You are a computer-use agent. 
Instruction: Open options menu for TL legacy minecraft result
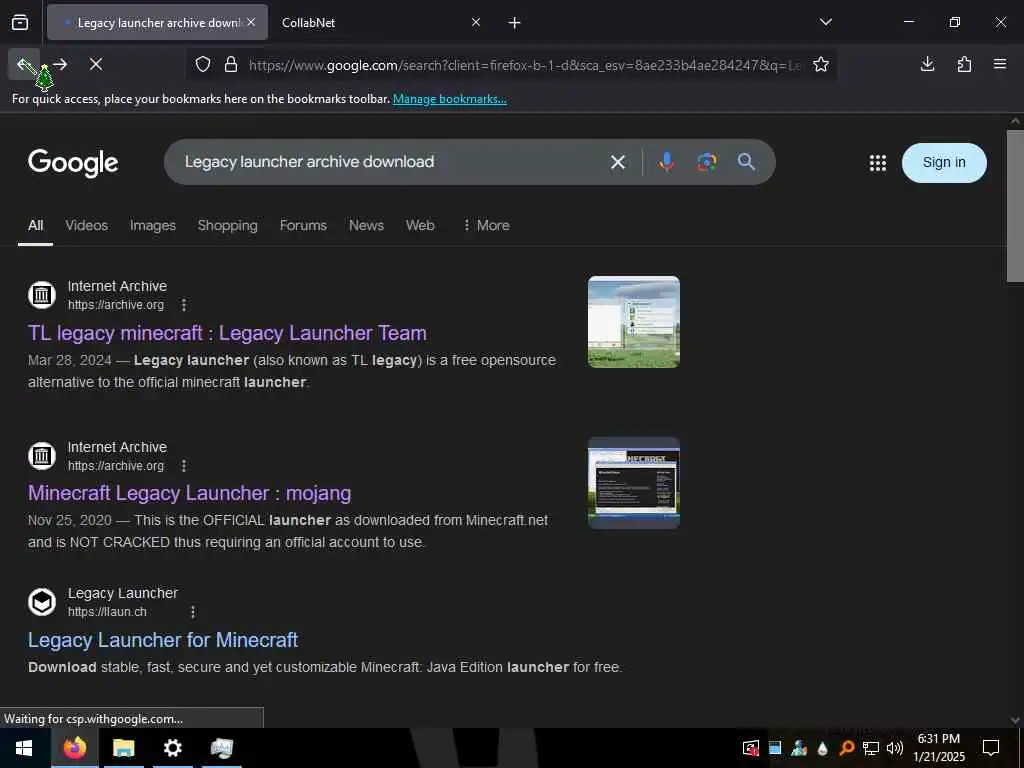184,305
